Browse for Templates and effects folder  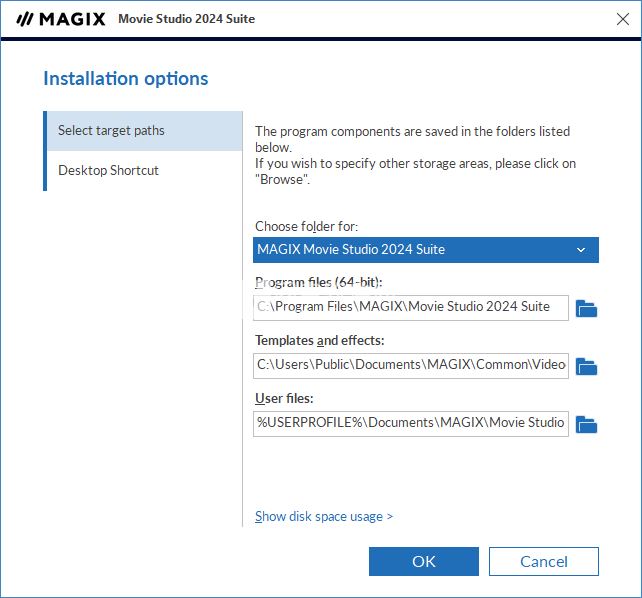[x=587, y=366]
